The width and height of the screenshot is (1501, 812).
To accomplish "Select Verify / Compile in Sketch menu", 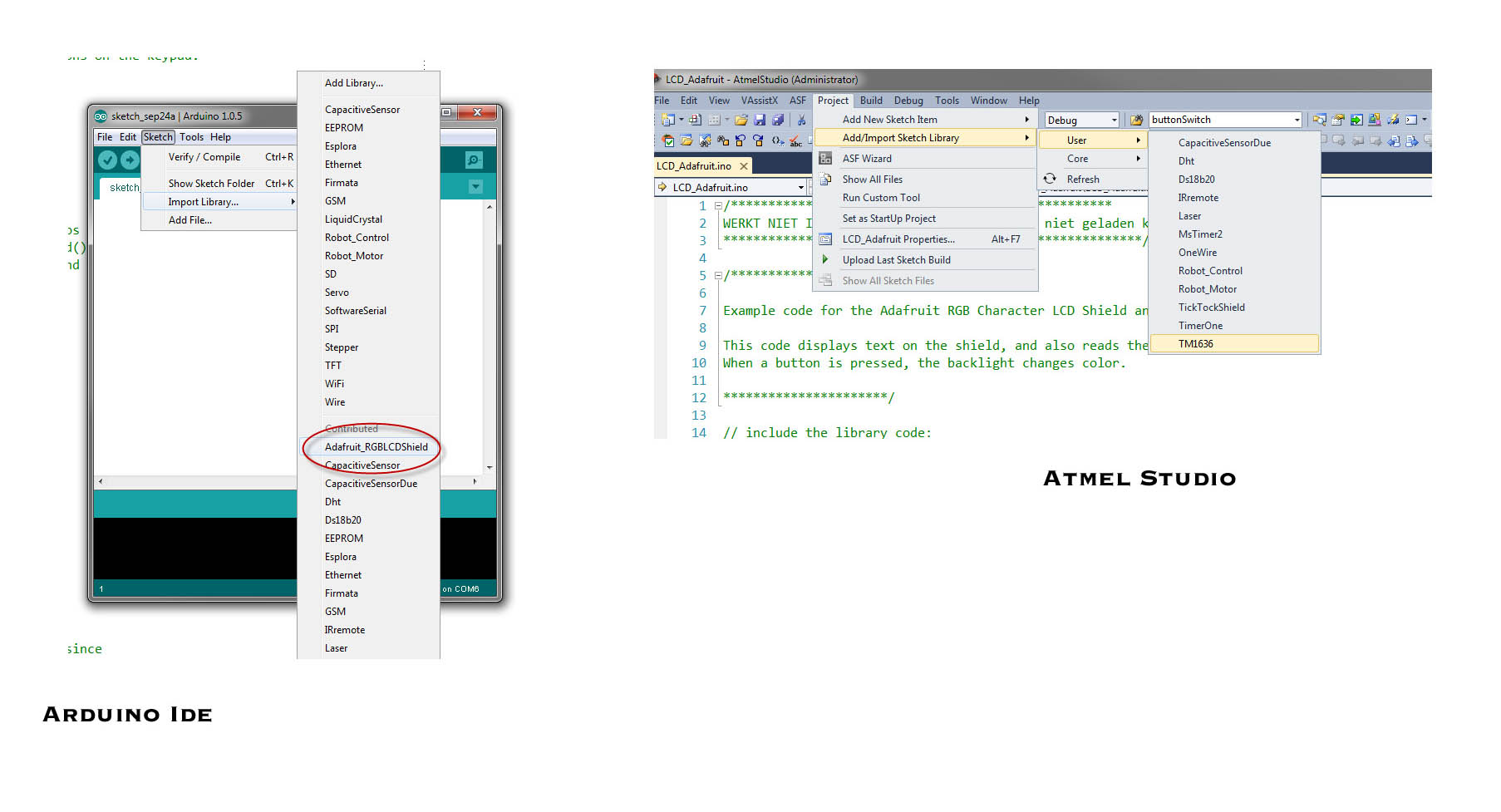I will click(x=219, y=157).
